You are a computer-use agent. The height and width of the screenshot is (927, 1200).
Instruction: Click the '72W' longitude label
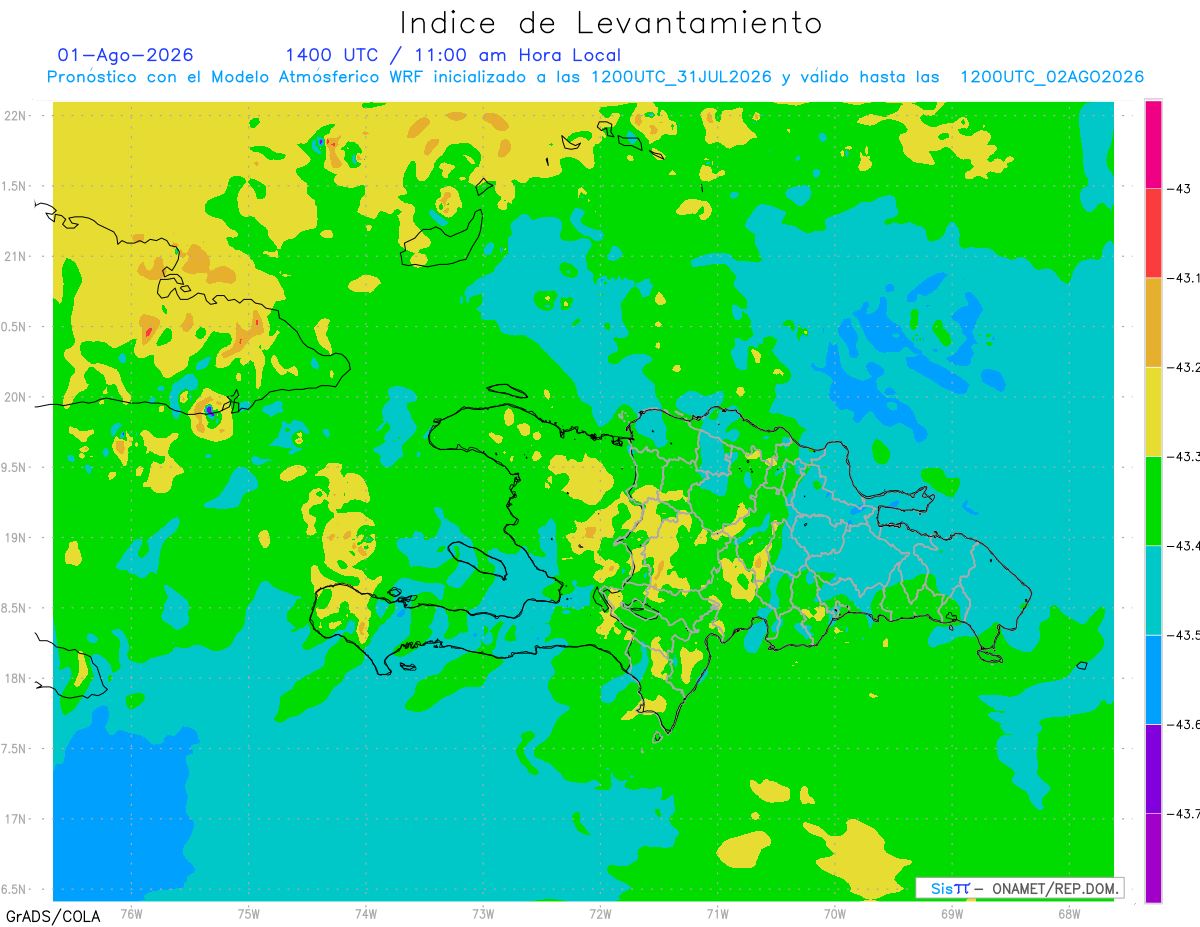[600, 913]
